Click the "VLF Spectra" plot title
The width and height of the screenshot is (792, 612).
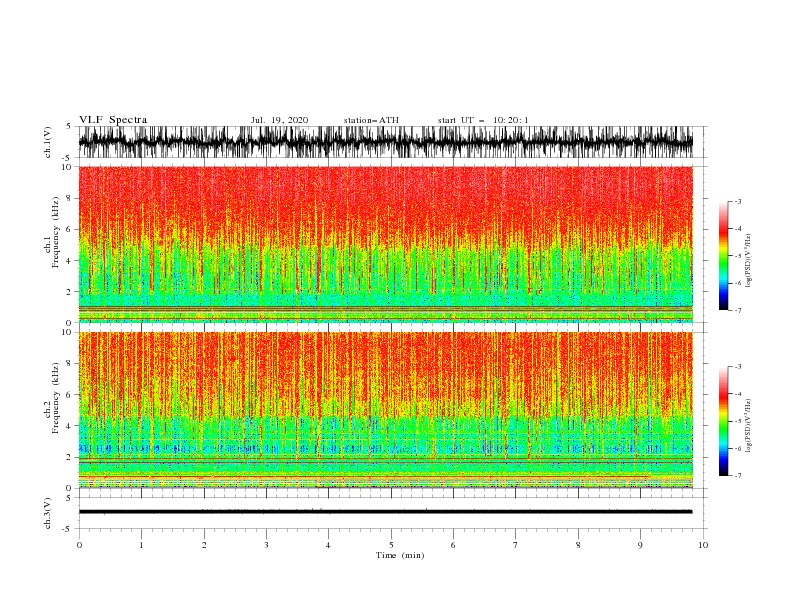pos(113,120)
